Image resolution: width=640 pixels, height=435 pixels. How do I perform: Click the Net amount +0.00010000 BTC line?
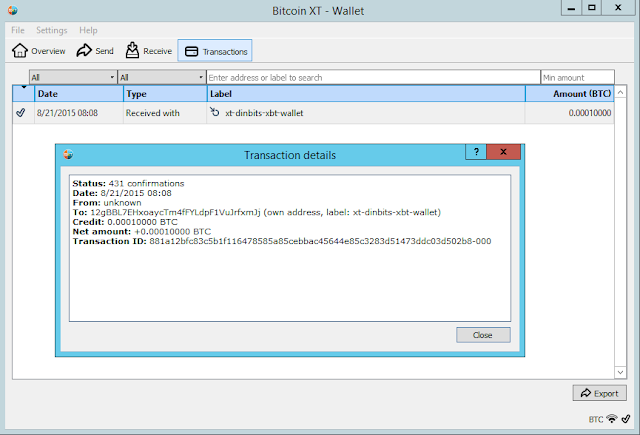point(142,231)
